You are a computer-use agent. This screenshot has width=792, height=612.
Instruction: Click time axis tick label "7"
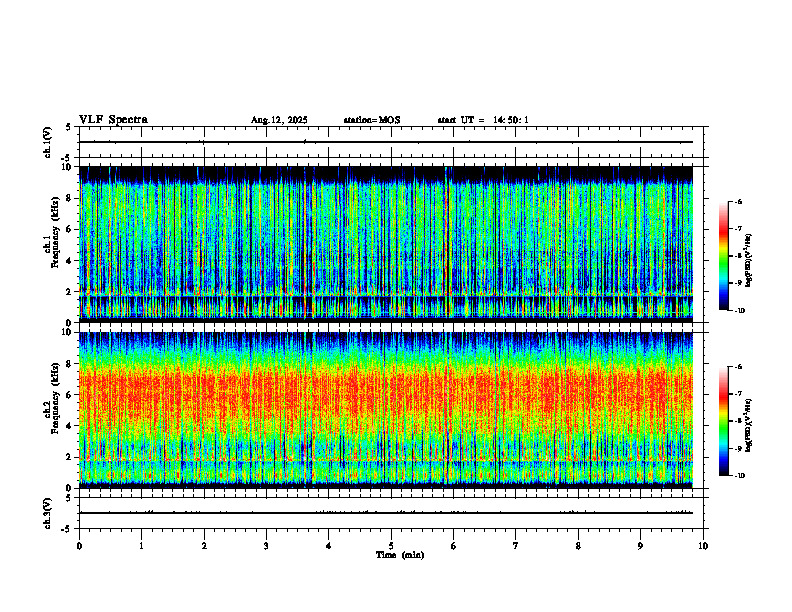coord(516,546)
